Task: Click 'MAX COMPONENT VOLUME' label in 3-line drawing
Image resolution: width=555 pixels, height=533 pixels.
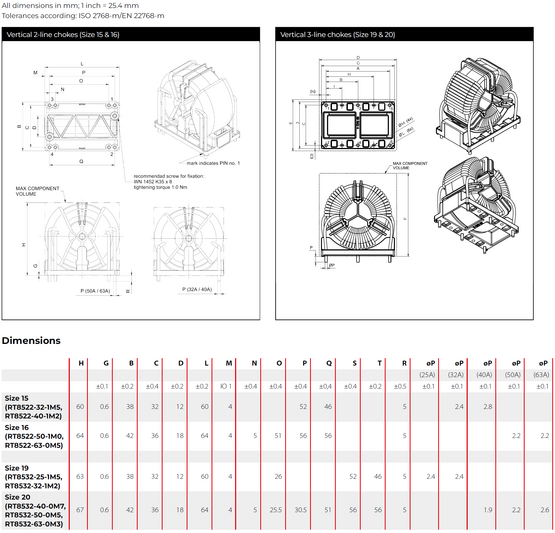Action: [x=410, y=166]
